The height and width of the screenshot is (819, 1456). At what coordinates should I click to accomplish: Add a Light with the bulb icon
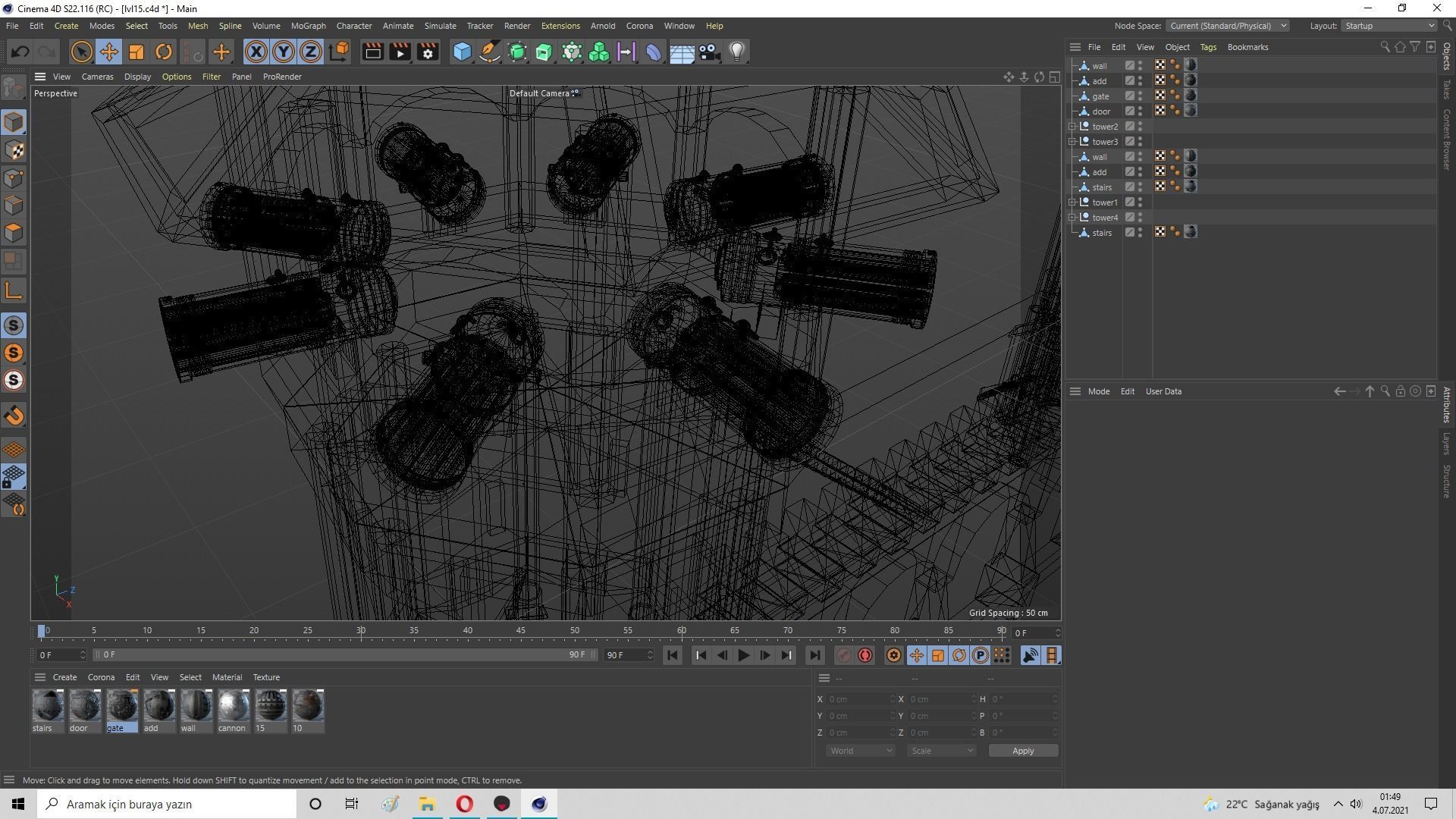click(736, 52)
